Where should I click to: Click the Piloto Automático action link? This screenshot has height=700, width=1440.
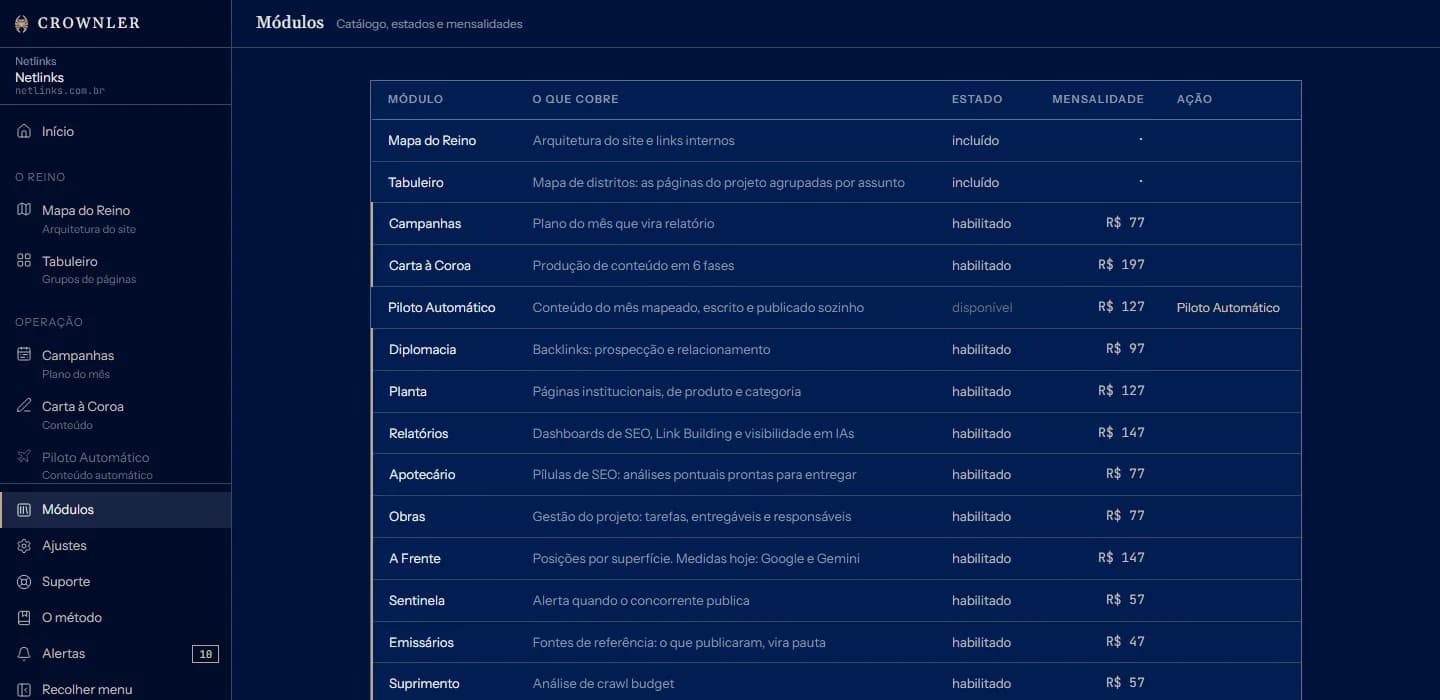point(1228,307)
